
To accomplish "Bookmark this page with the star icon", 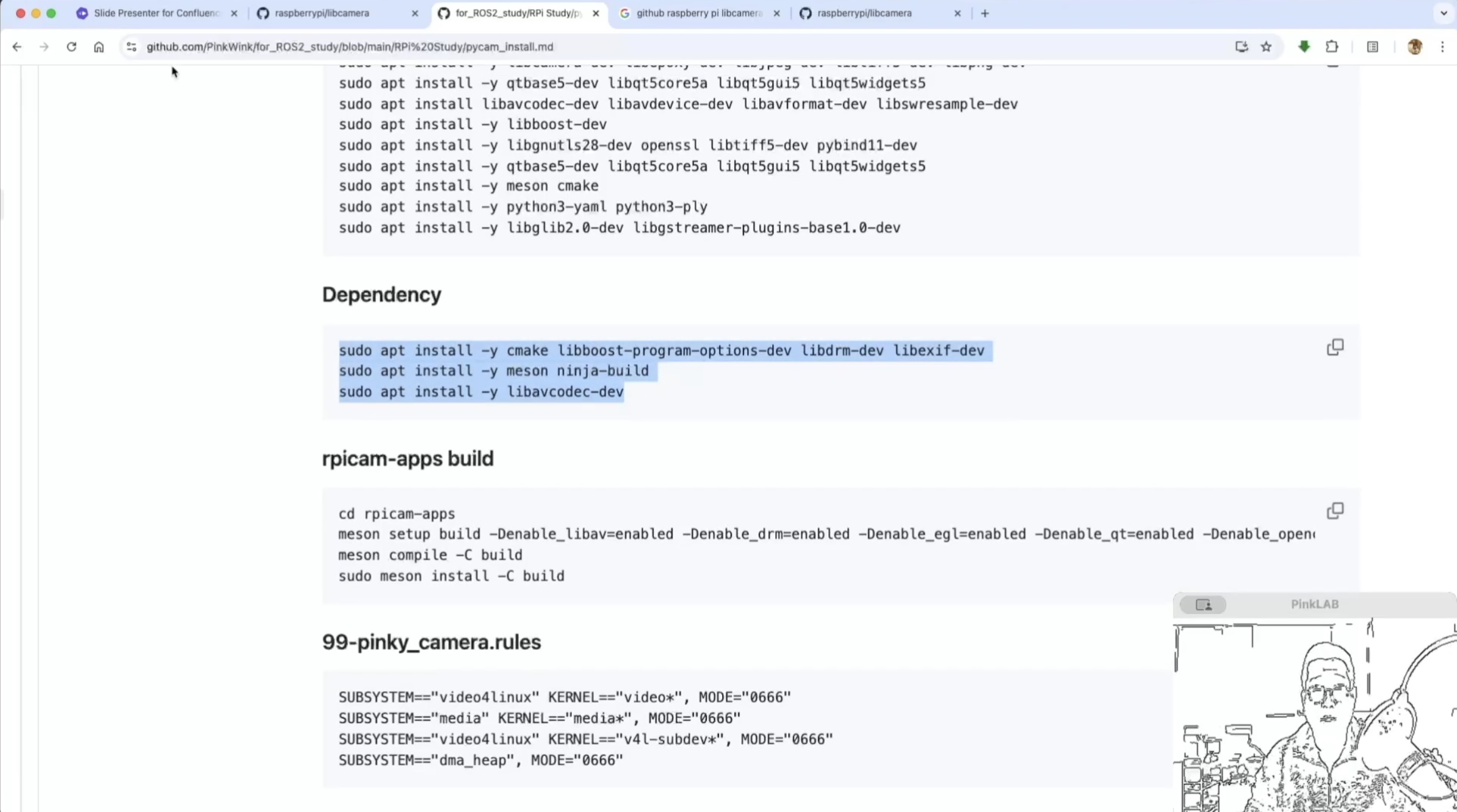I will tap(1267, 47).
